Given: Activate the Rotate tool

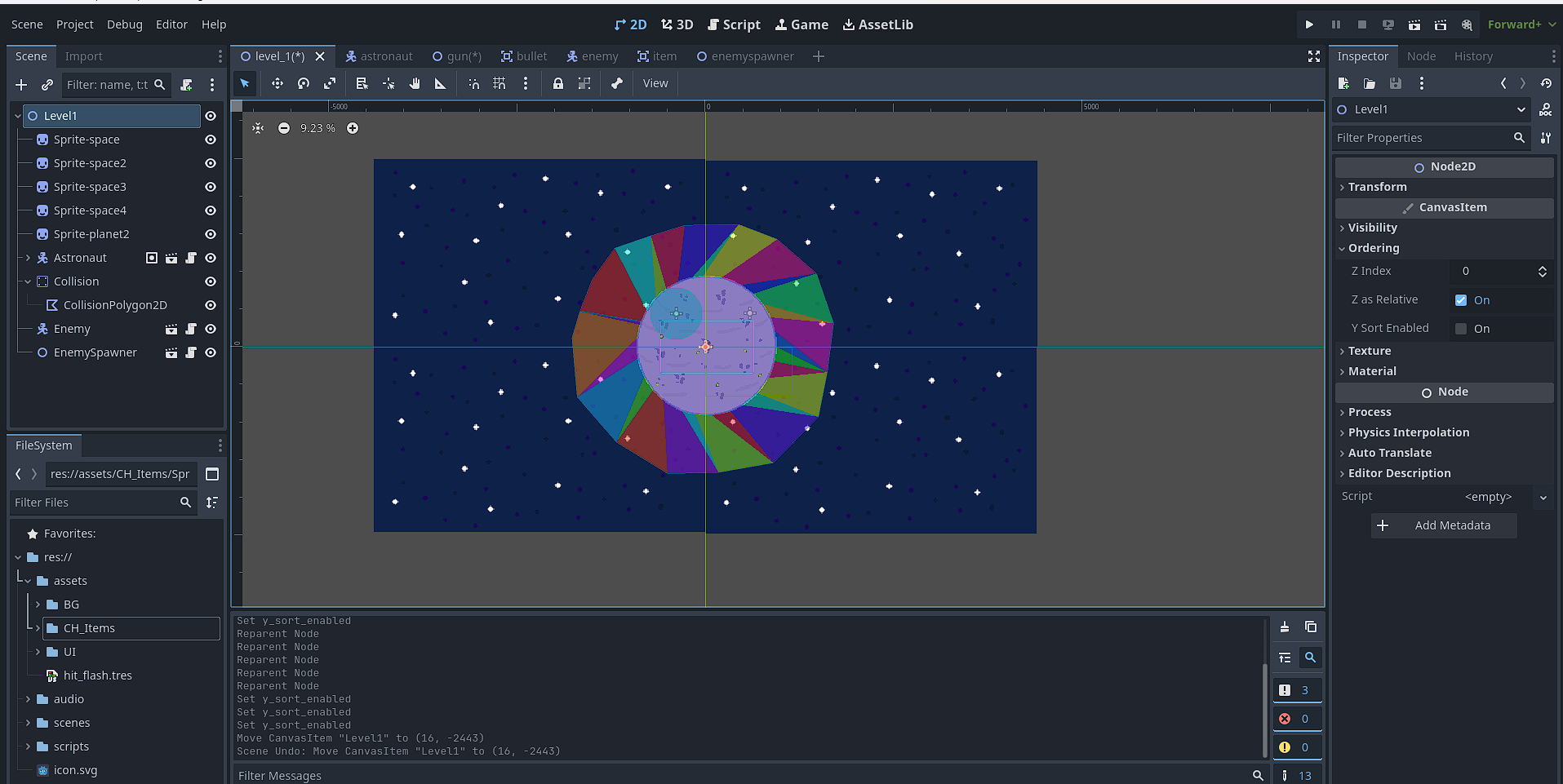Looking at the screenshot, I should [303, 83].
